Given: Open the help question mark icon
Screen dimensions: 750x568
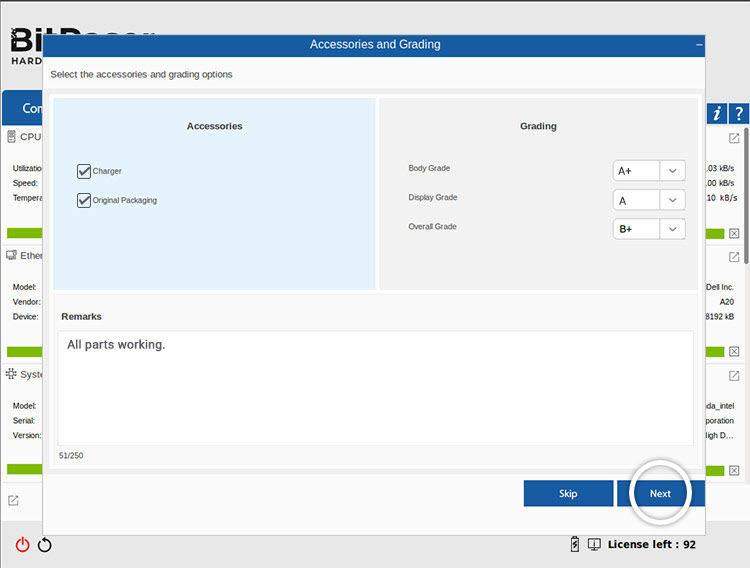Looking at the screenshot, I should coord(738,113).
